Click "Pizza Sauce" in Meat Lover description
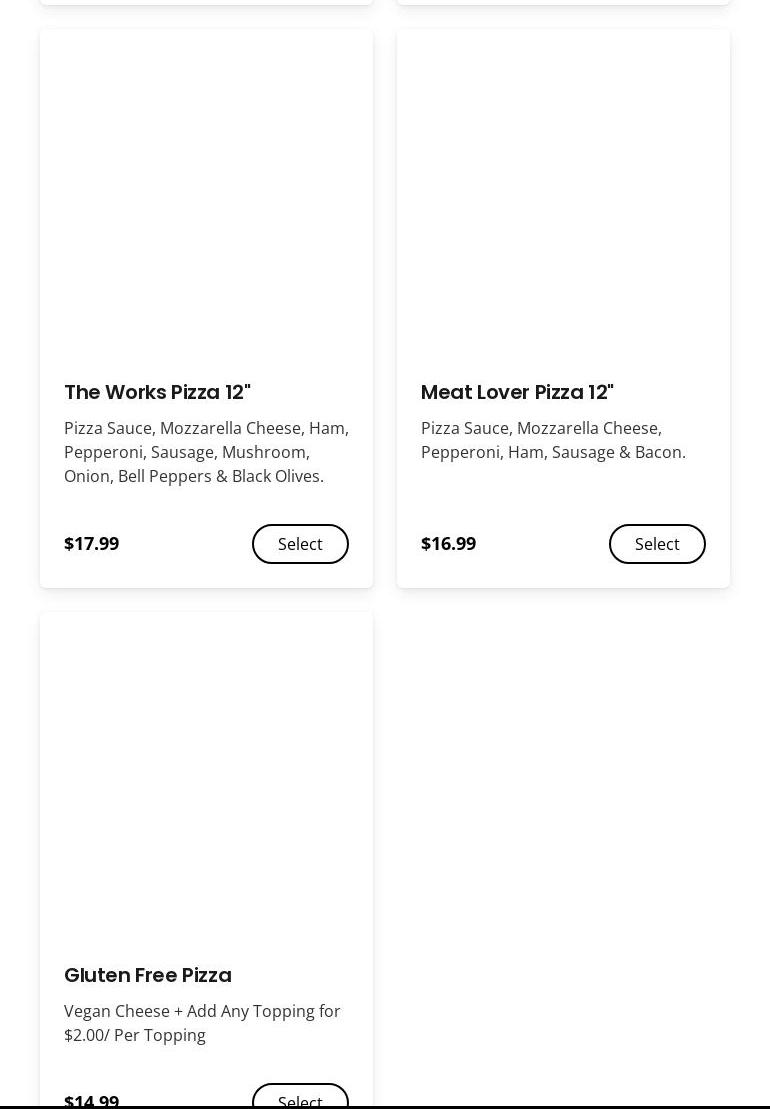Screen dimensions: 770x1109 click(465, 428)
